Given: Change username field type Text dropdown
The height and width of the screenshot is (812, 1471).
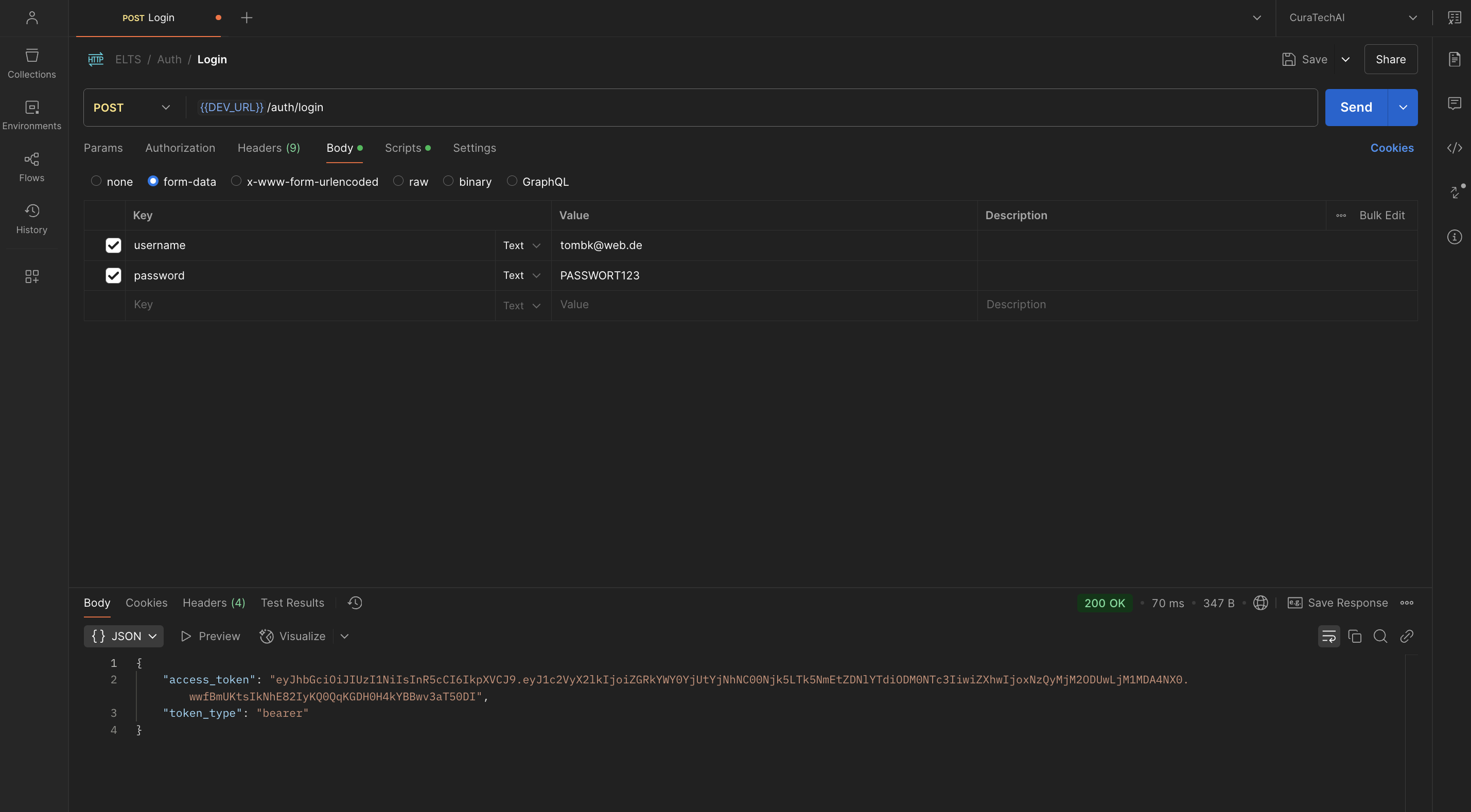Looking at the screenshot, I should click(x=522, y=245).
